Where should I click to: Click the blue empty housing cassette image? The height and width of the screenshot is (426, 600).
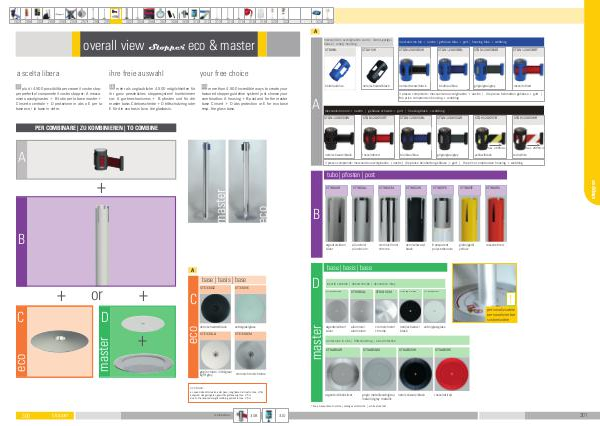click(x=339, y=70)
